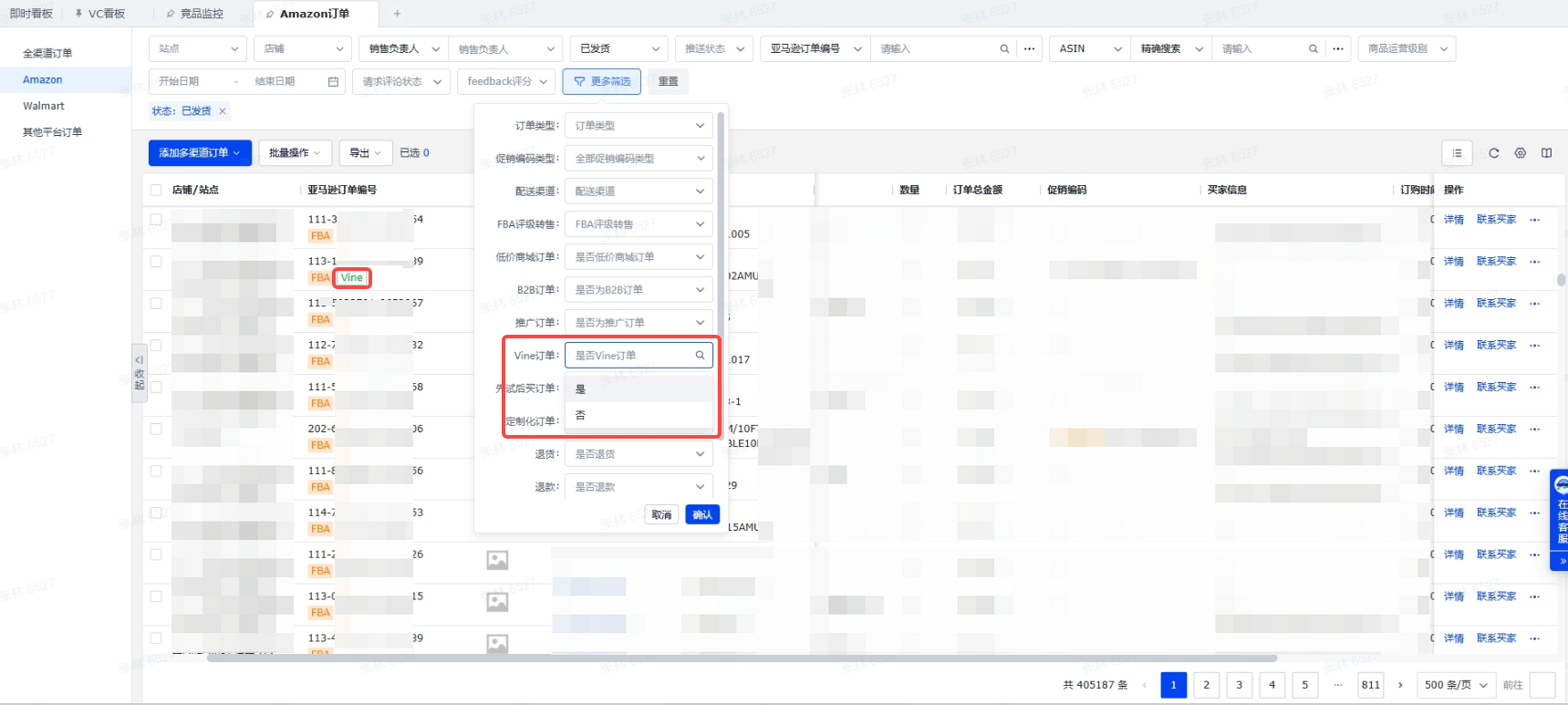Collapse sidebar with 收起 handle
This screenshot has width=1568, height=705.
(x=140, y=373)
